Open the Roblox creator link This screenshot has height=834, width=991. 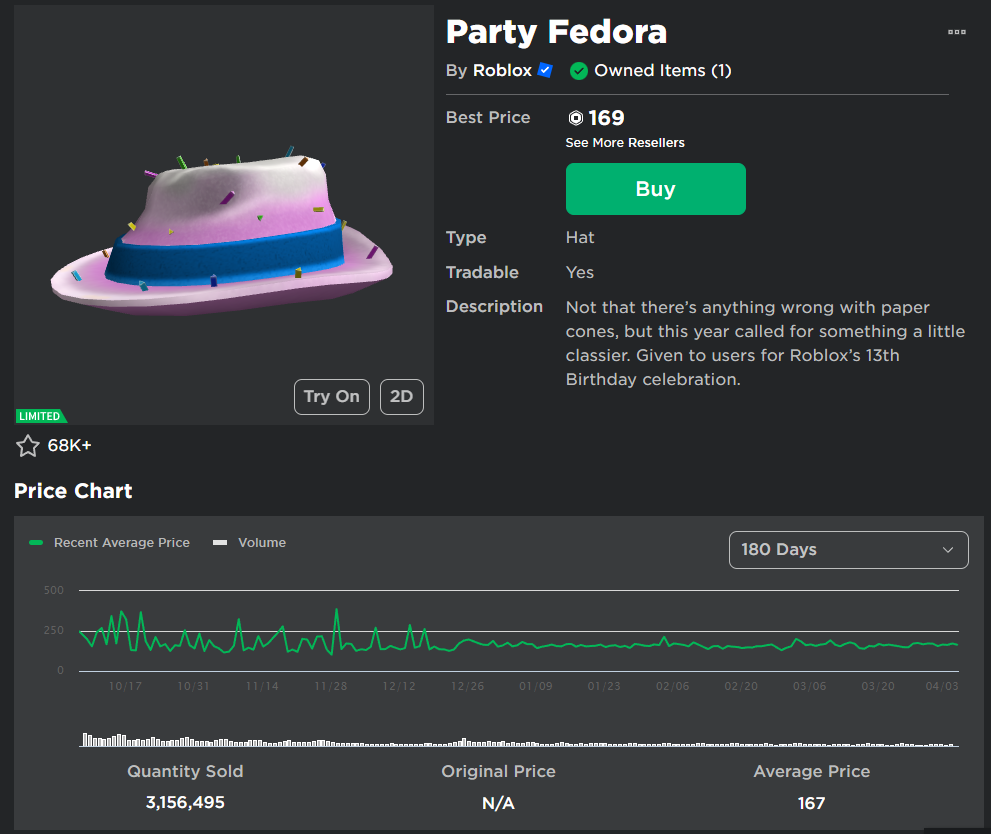click(502, 70)
